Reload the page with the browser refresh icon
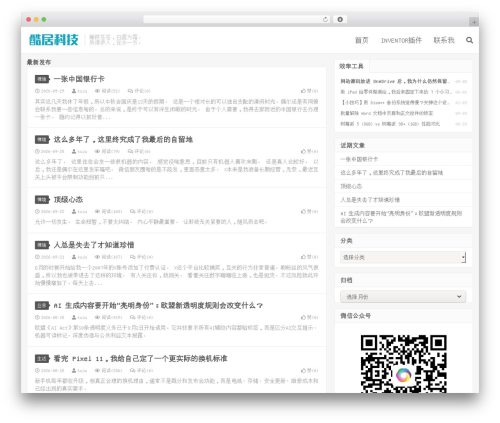The width and height of the screenshot is (500, 423). pyautogui.click(x=325, y=20)
